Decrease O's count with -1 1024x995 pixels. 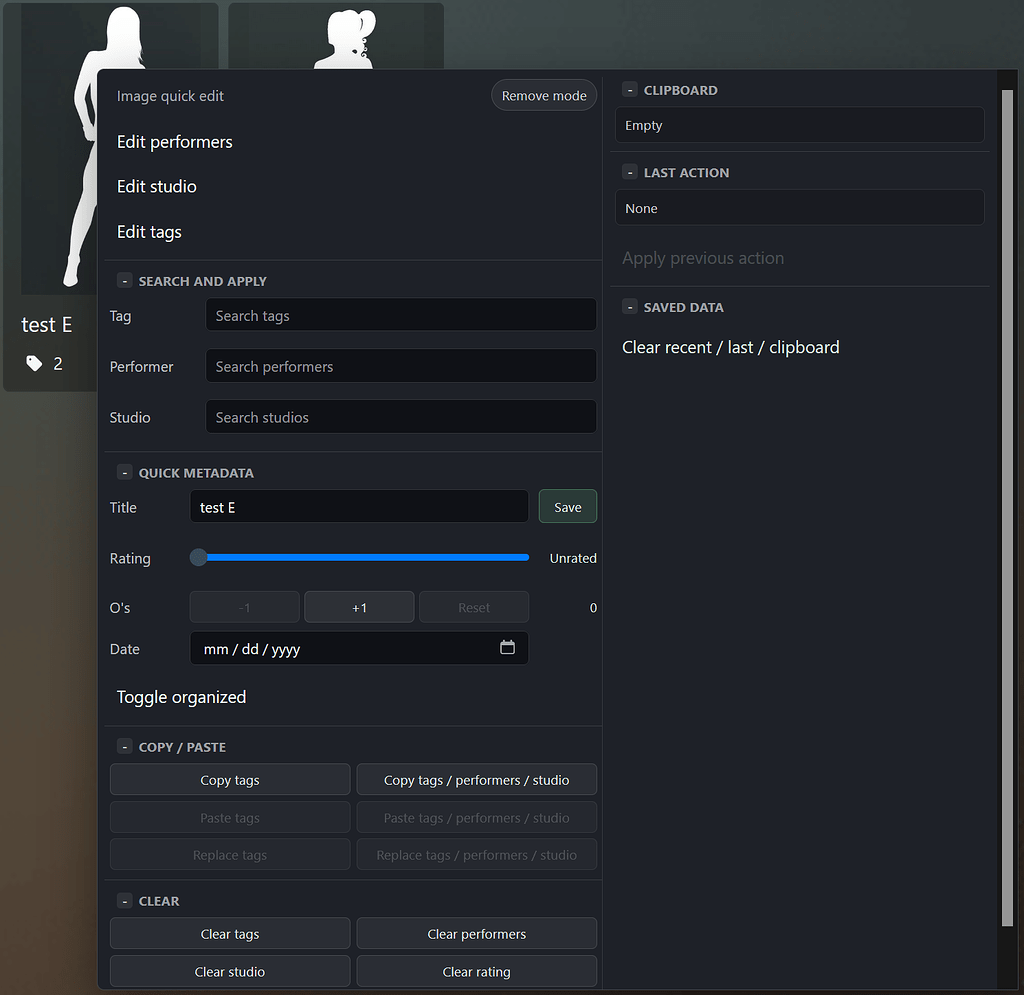point(245,607)
